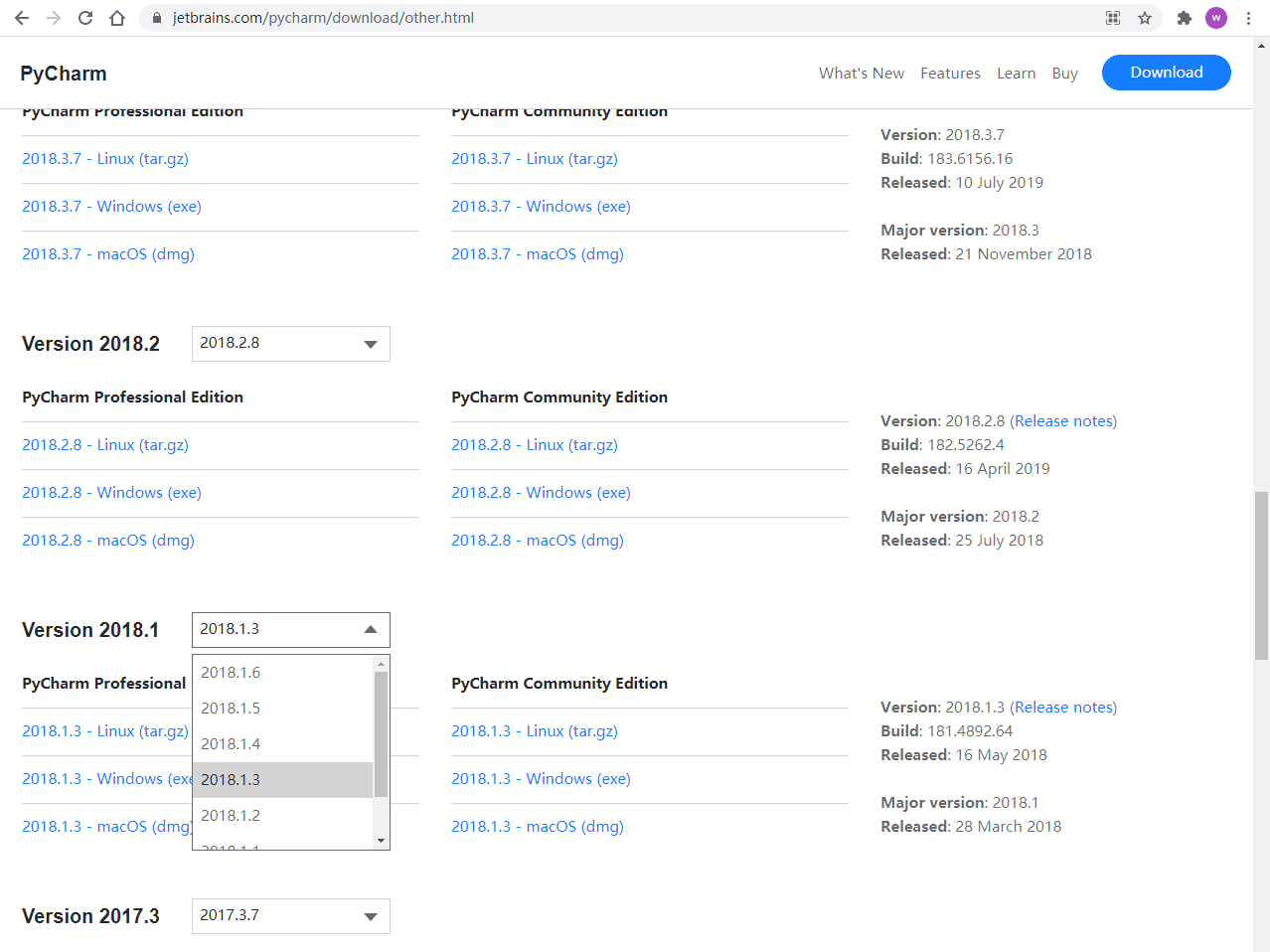Select 2018.1.6 from the dropdown list
This screenshot has width=1270, height=952.
[282, 673]
